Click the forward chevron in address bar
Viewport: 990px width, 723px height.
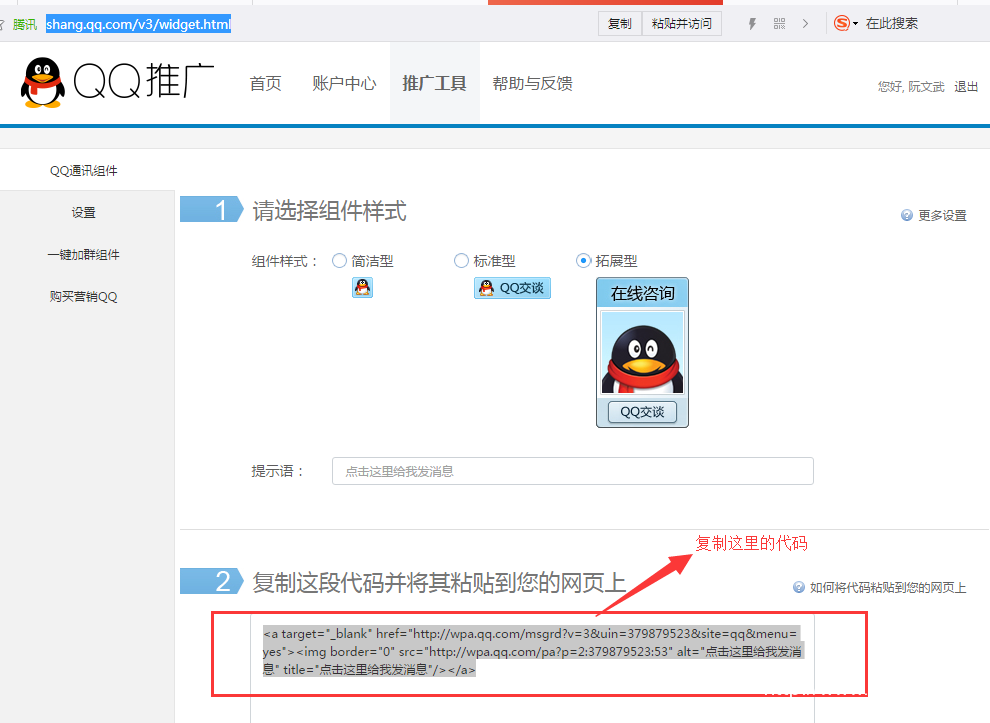[x=805, y=24]
